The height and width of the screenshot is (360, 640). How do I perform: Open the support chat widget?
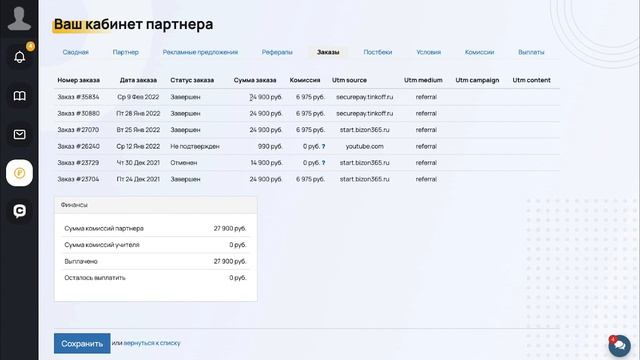coord(620,346)
